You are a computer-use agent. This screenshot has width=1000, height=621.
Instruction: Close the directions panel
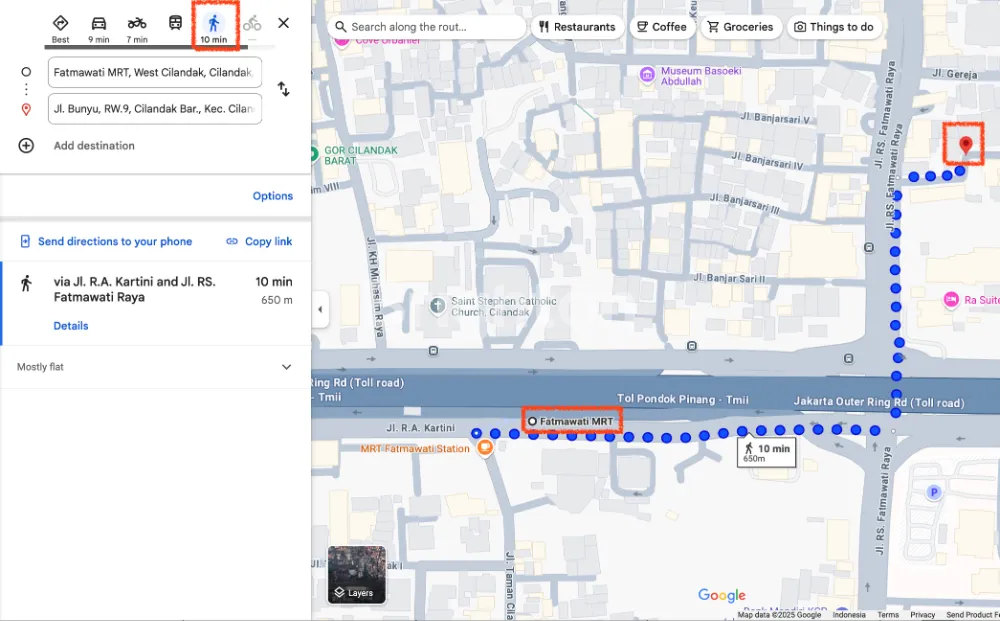(284, 23)
